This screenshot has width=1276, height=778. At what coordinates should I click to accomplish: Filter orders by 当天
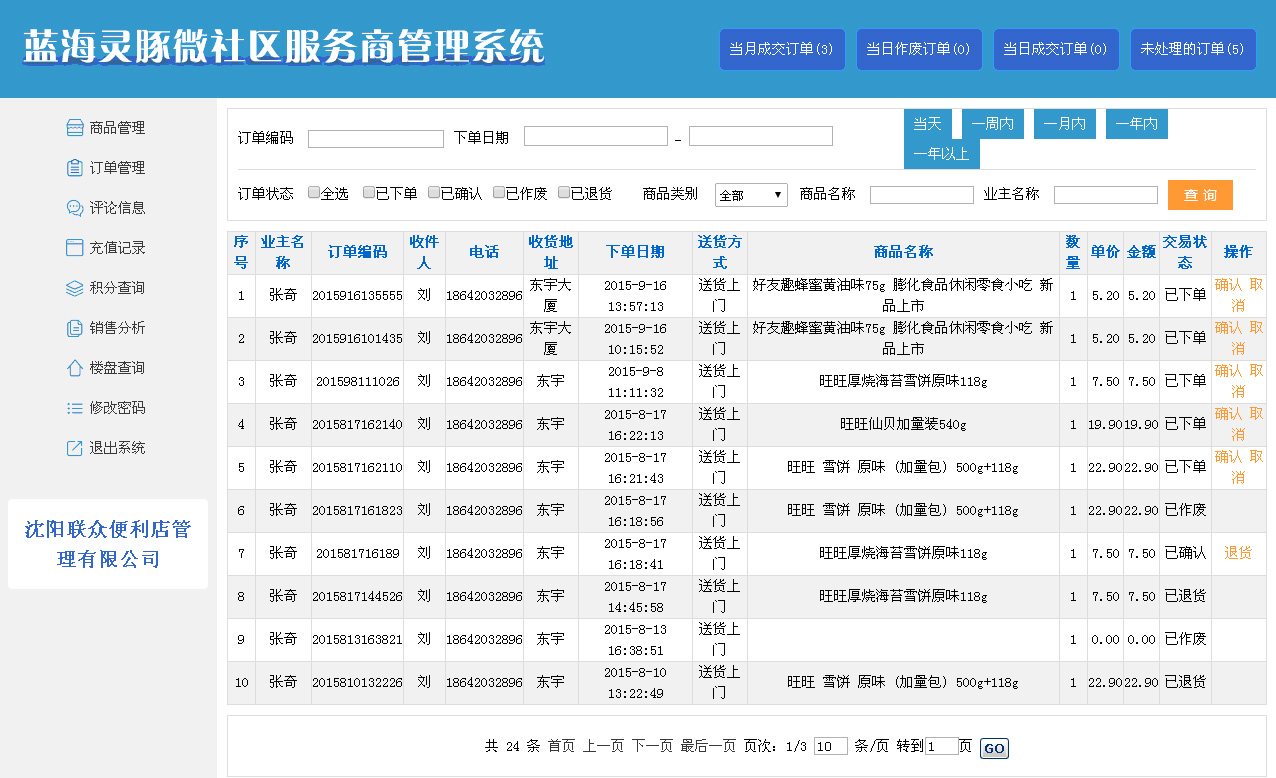pyautogui.click(x=927, y=124)
